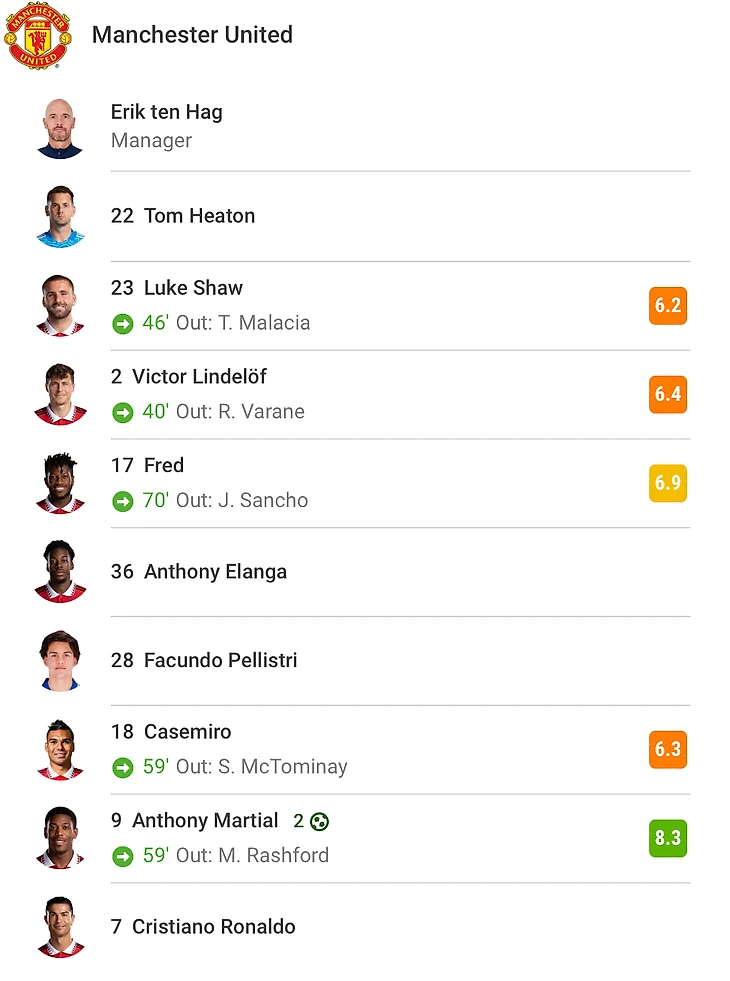Image resolution: width=730 pixels, height=981 pixels.
Task: Click the 6.9 yellow rating badge
Action: tap(668, 483)
